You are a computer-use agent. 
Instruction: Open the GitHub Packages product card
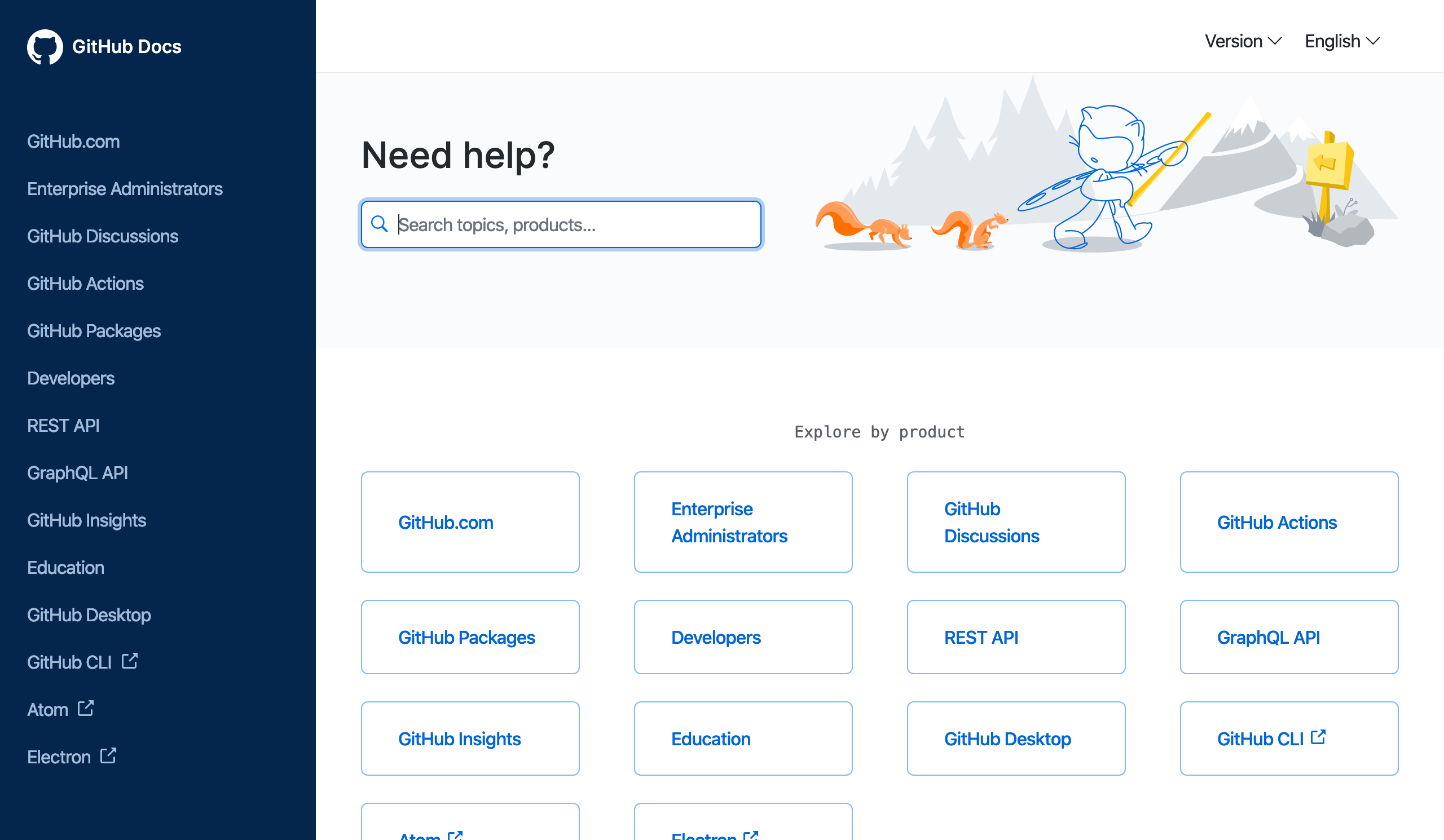[470, 637]
